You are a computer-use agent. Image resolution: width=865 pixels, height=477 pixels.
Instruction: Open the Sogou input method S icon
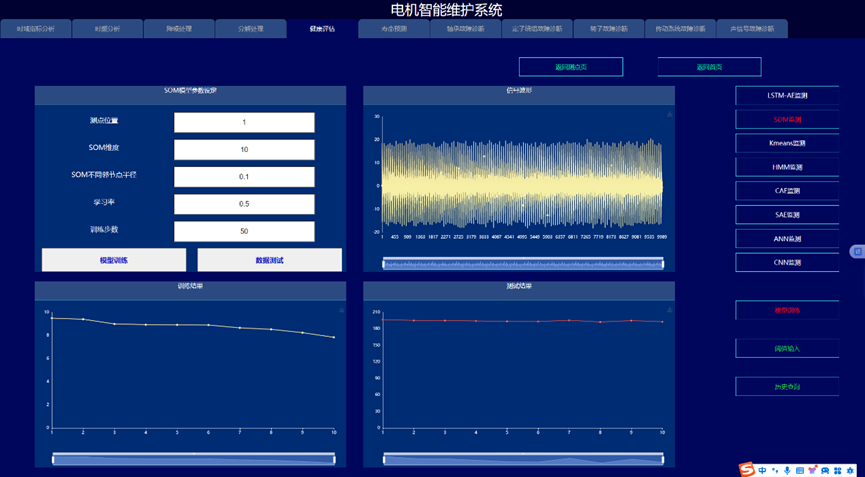coord(746,469)
